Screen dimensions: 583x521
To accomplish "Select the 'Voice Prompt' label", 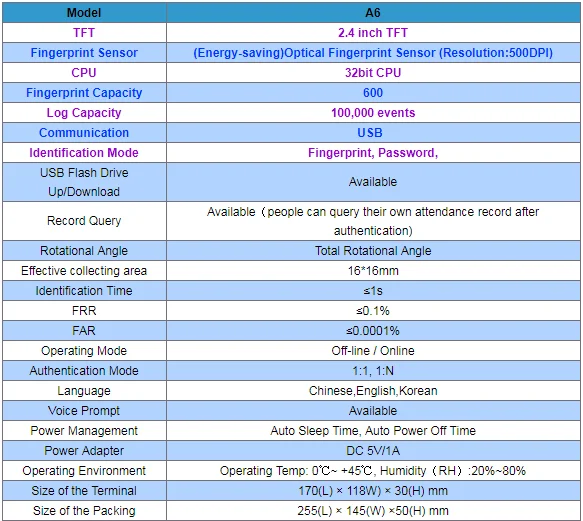I will tap(84, 411).
